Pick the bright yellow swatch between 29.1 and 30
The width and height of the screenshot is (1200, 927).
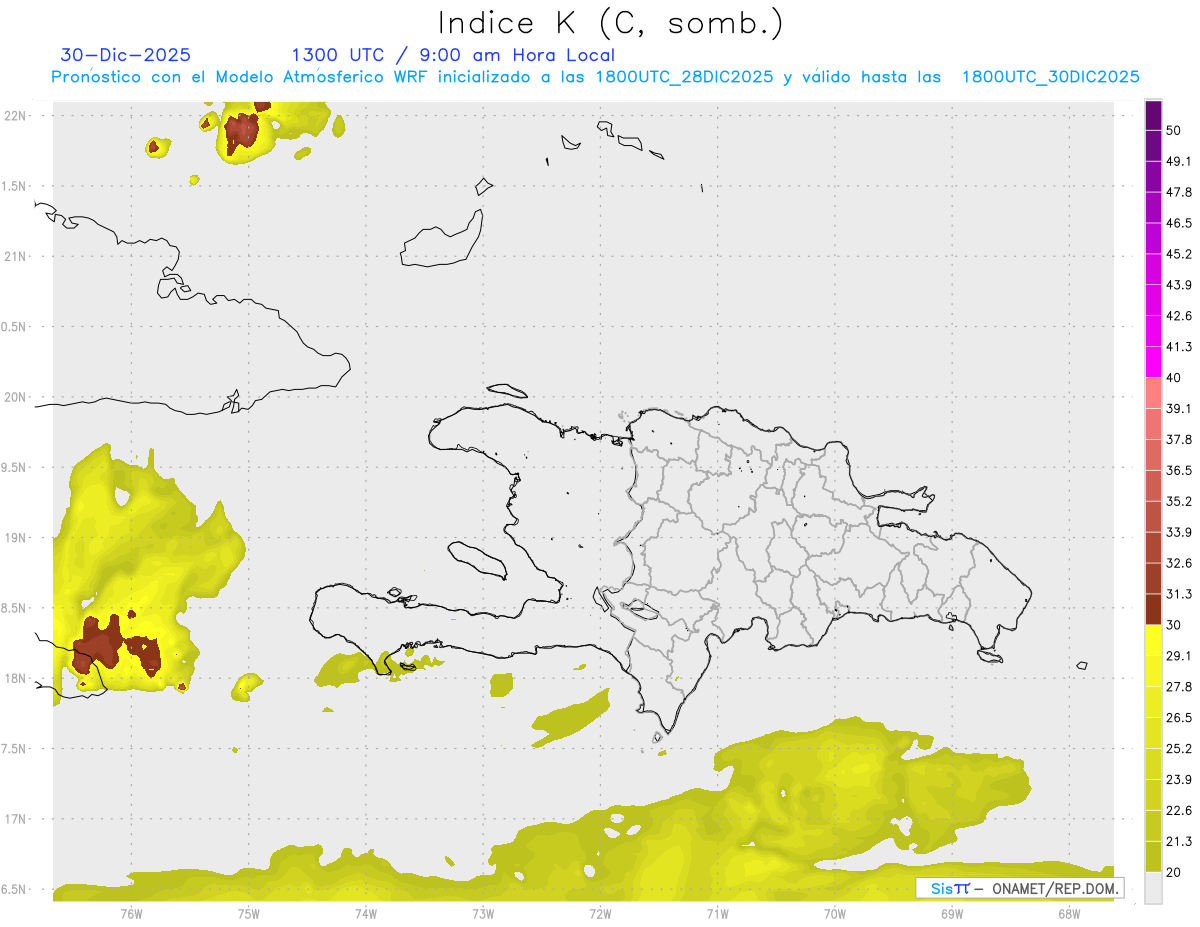point(1153,640)
